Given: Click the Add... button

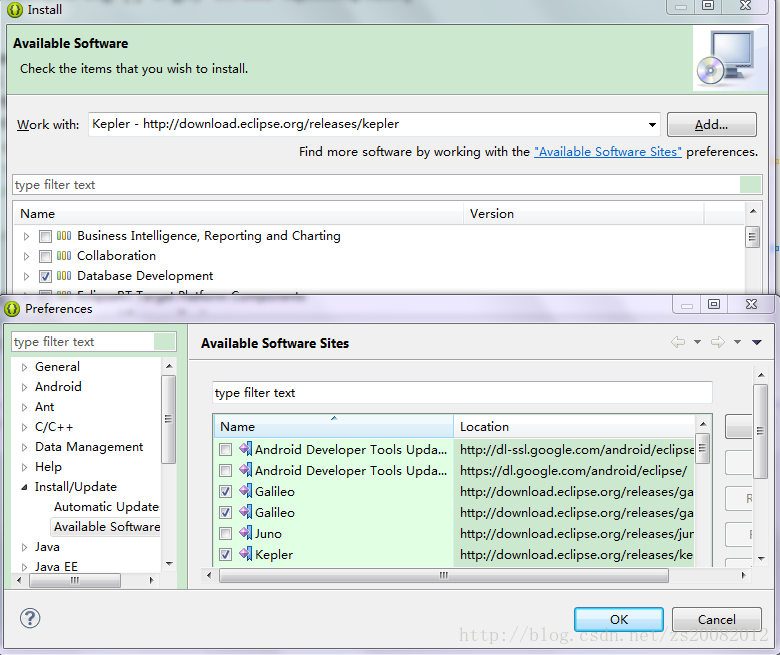Looking at the screenshot, I should click(x=711, y=124).
